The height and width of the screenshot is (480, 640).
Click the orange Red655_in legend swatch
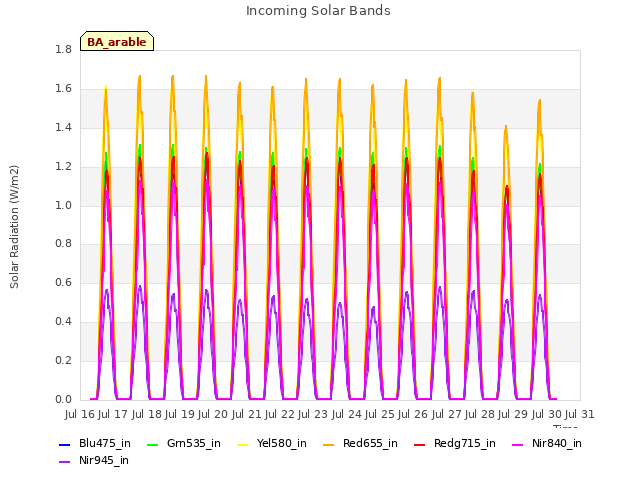(x=329, y=444)
